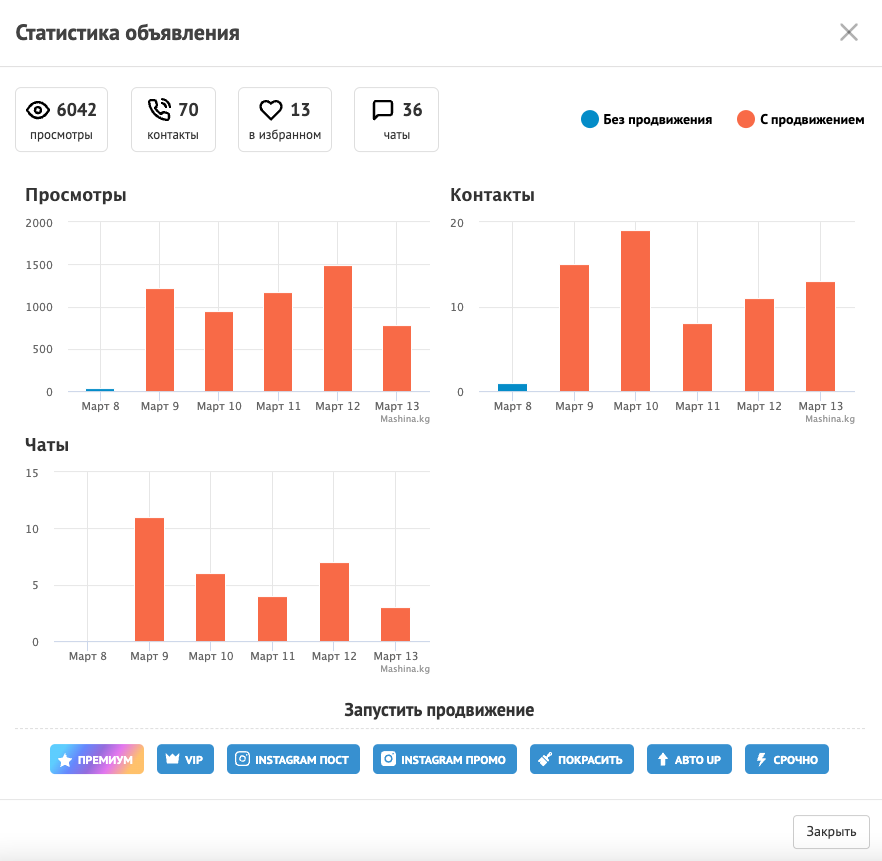
Task: Click the Март 11 bar in Контакты chart
Action: coord(698,357)
